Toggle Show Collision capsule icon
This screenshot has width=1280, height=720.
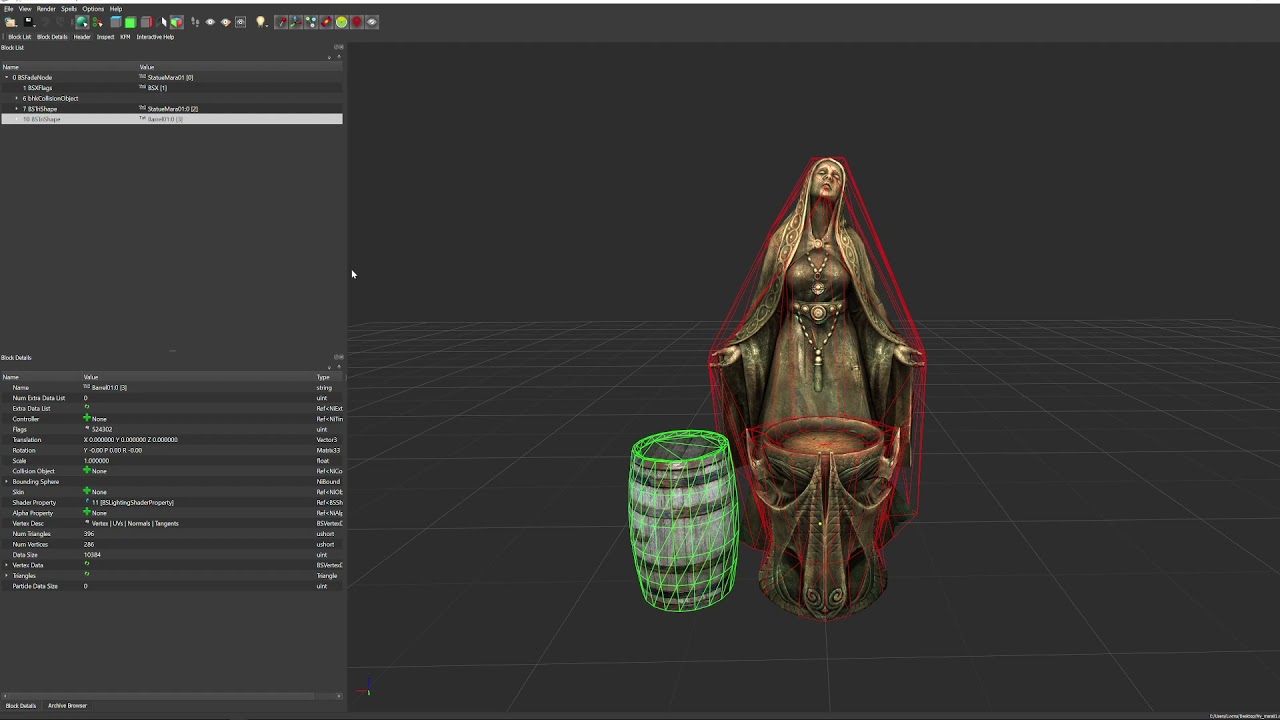tap(326, 22)
